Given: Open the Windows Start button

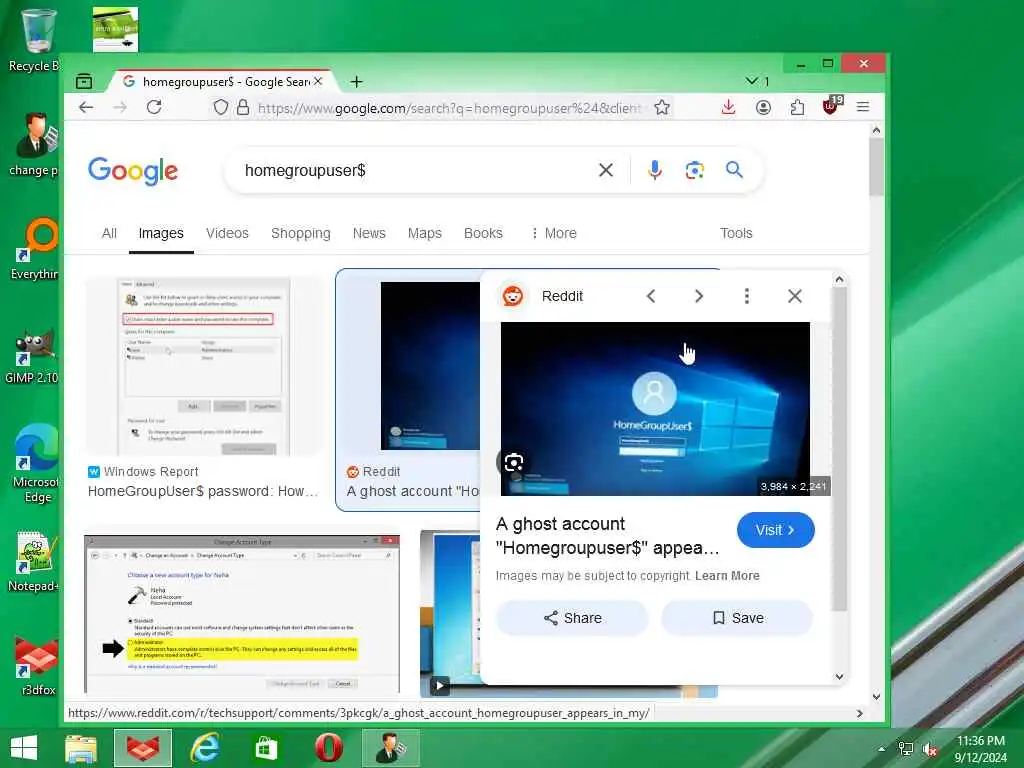Looking at the screenshot, I should (x=24, y=748).
